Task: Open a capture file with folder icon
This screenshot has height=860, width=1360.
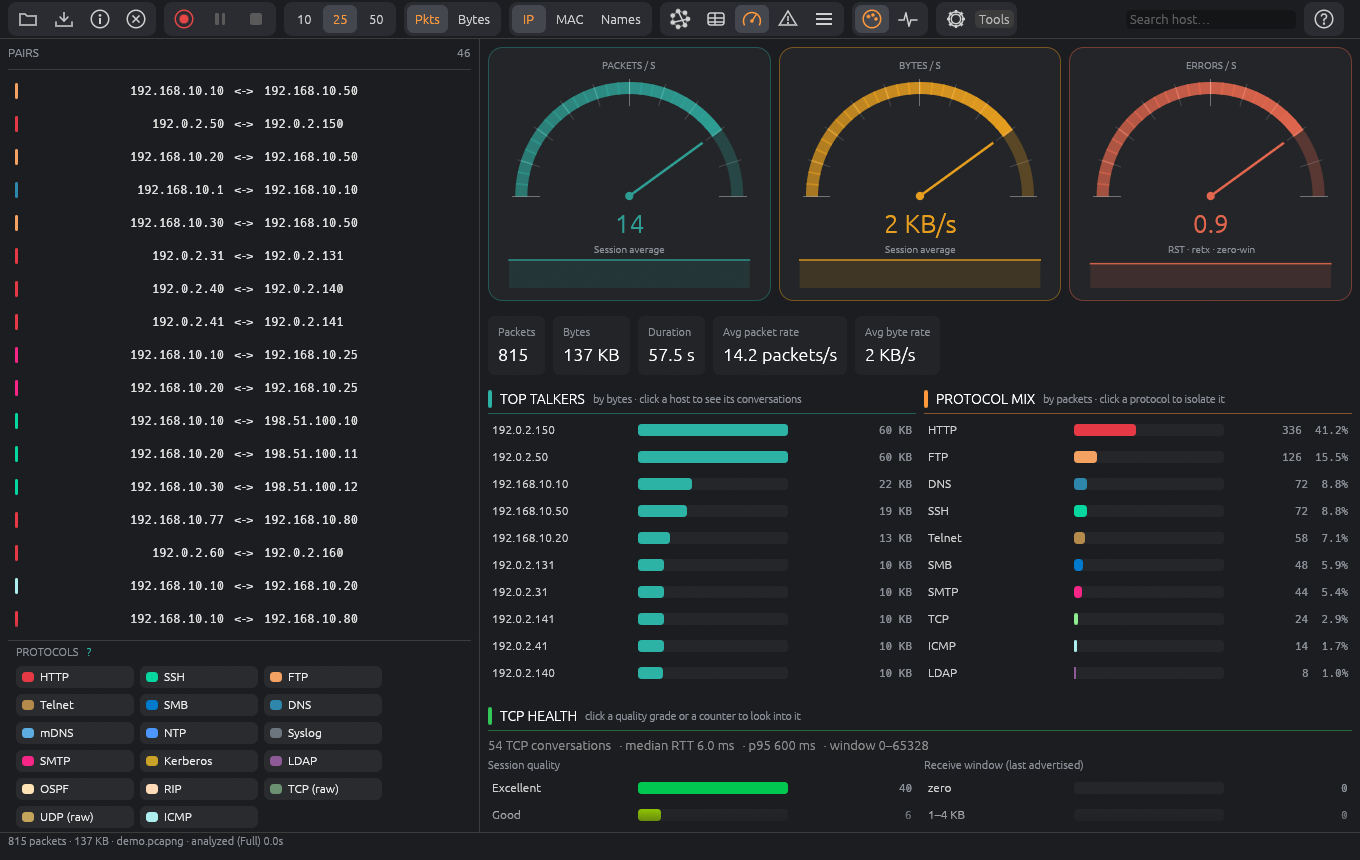Action: [x=28, y=19]
